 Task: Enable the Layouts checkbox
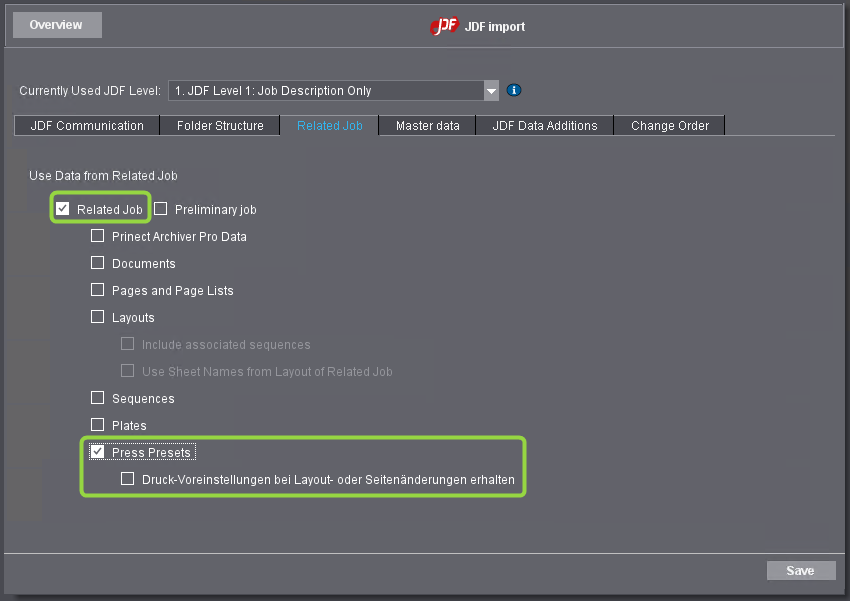point(97,317)
